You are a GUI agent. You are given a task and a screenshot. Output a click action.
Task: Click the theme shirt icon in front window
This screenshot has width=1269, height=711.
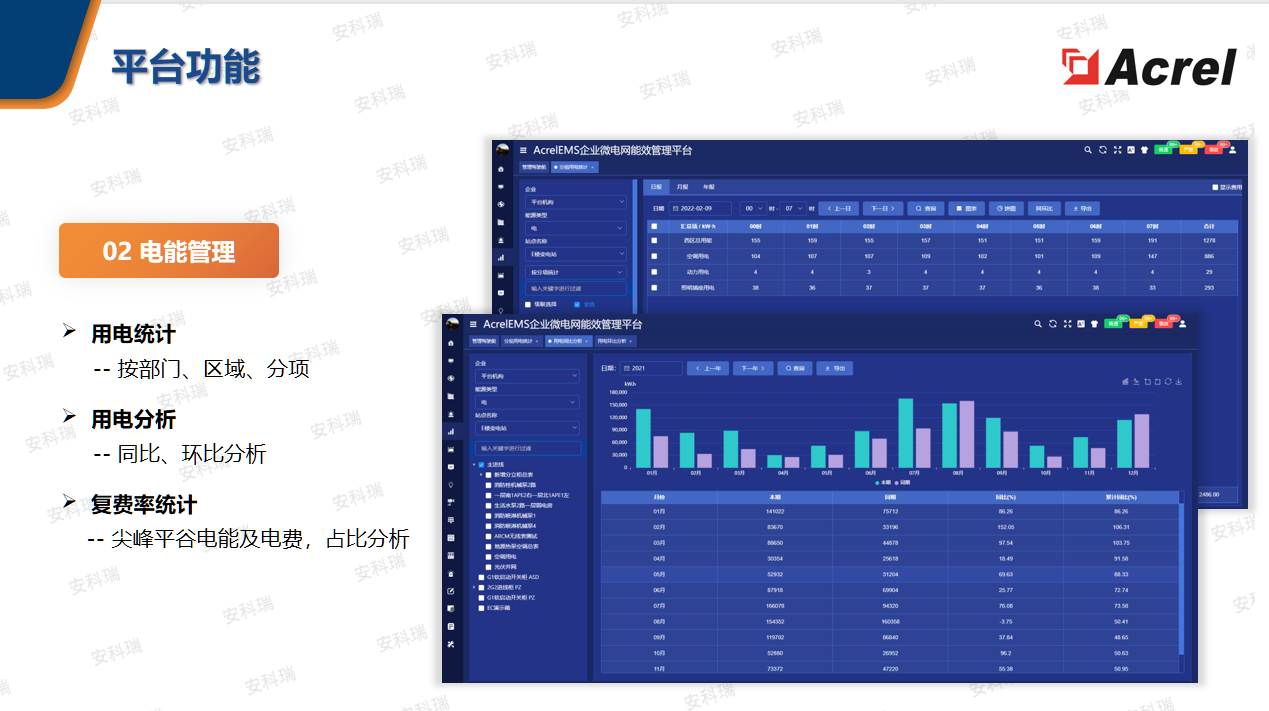pos(1094,324)
